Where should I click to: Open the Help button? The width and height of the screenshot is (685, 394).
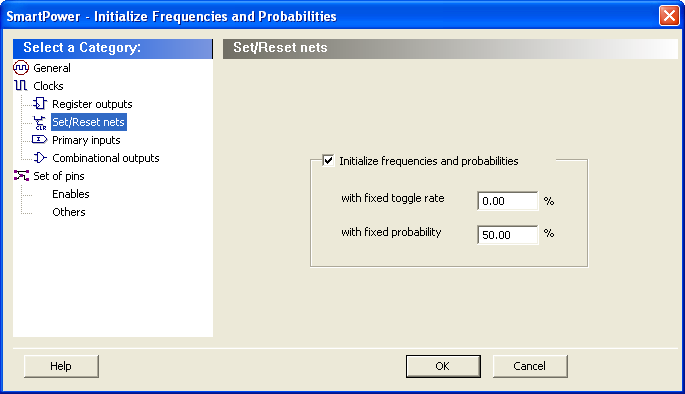(x=61, y=366)
